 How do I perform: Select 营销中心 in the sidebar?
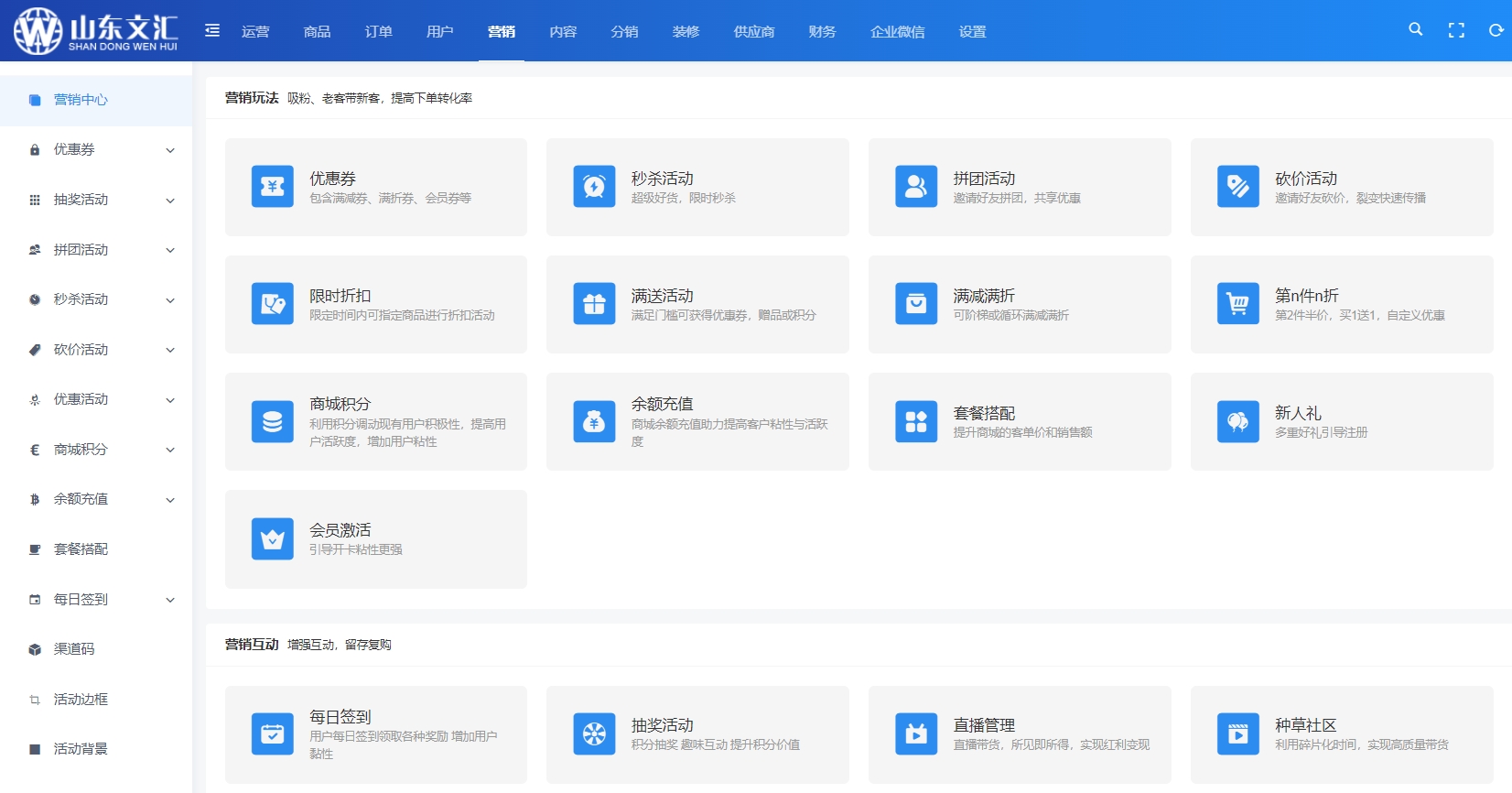click(96, 100)
